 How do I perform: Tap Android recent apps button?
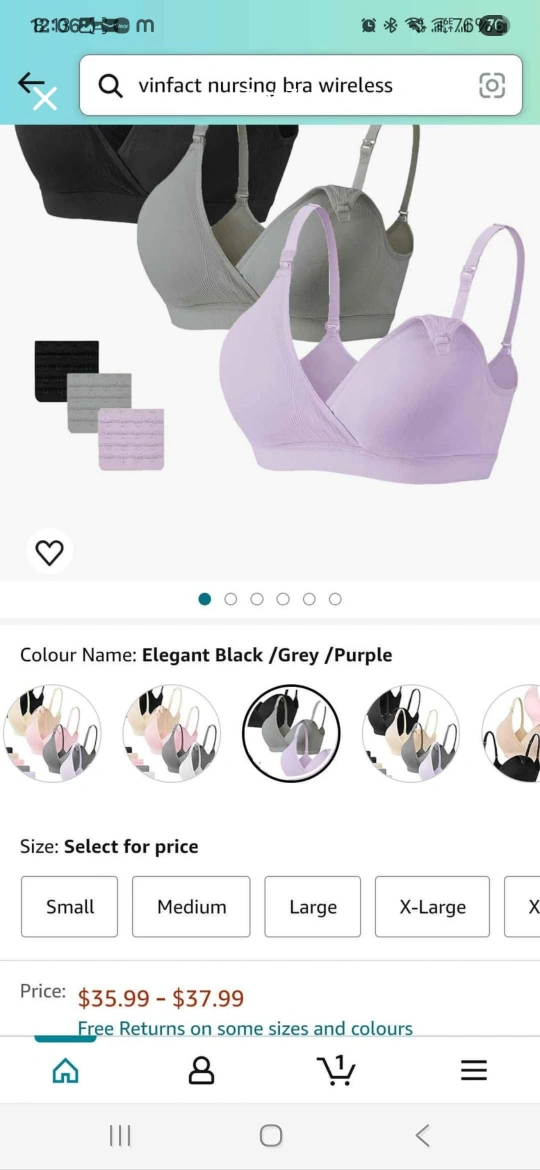click(x=120, y=1136)
